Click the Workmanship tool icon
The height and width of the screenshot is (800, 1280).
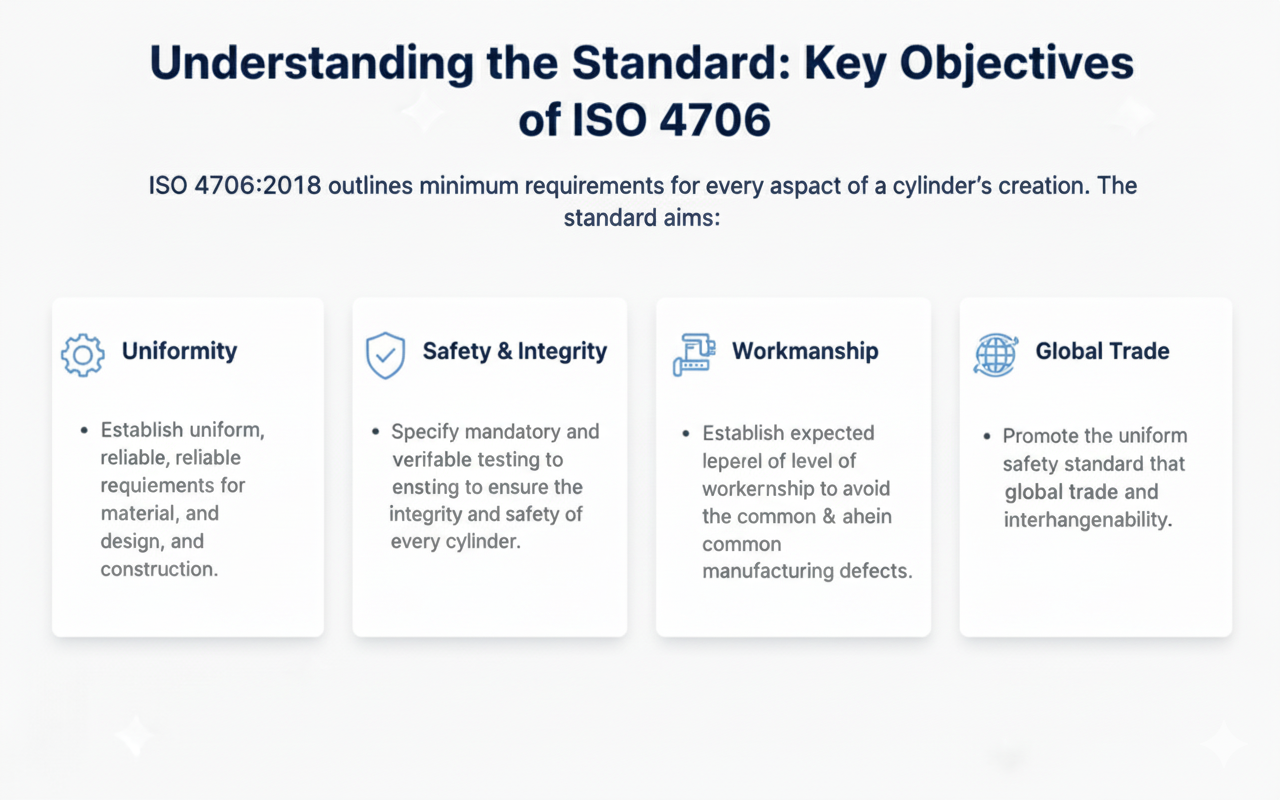tap(692, 354)
